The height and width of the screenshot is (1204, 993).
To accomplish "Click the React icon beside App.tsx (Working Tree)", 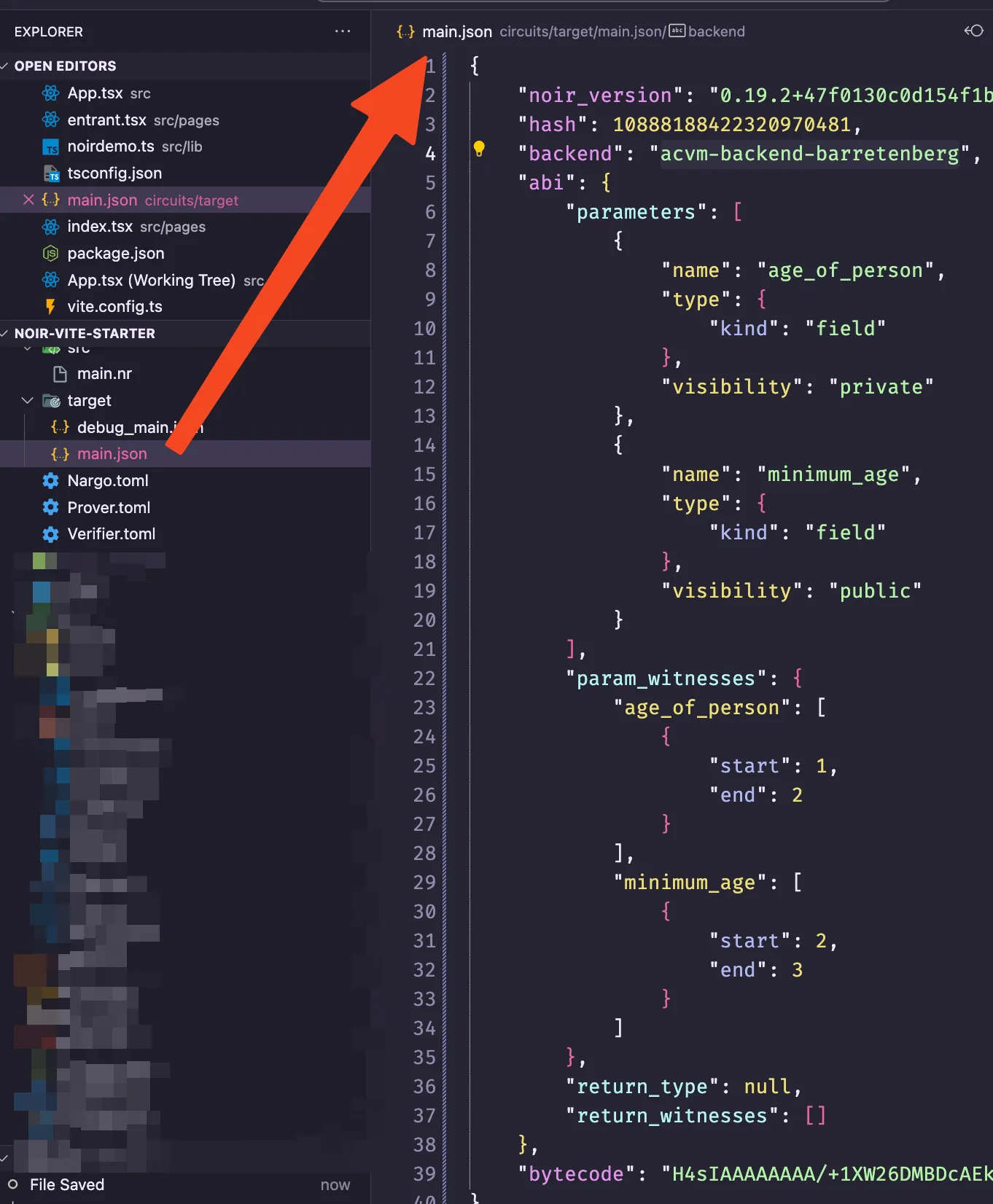I will click(x=50, y=280).
